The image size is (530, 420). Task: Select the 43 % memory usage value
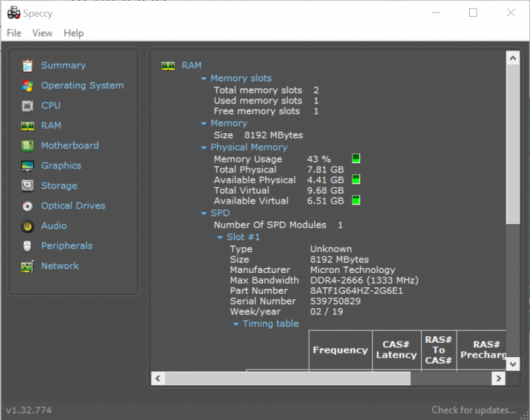point(319,159)
